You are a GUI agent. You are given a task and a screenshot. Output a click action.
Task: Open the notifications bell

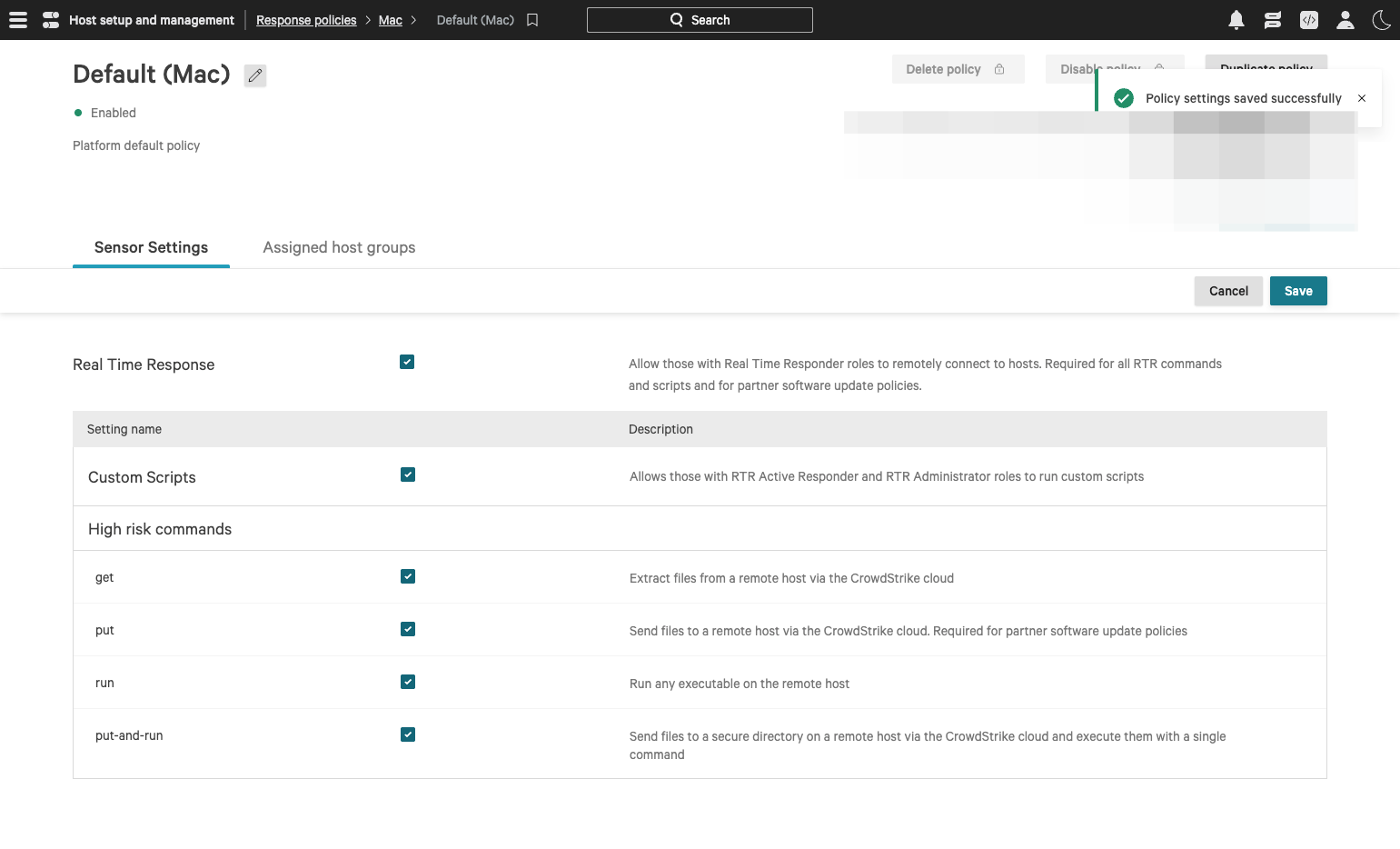[1236, 20]
